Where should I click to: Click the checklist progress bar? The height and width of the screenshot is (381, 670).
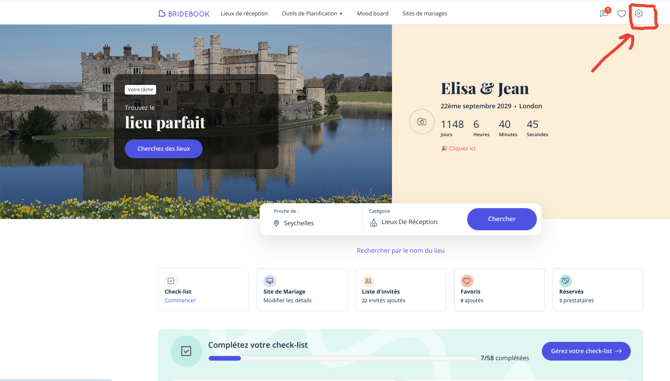342,358
